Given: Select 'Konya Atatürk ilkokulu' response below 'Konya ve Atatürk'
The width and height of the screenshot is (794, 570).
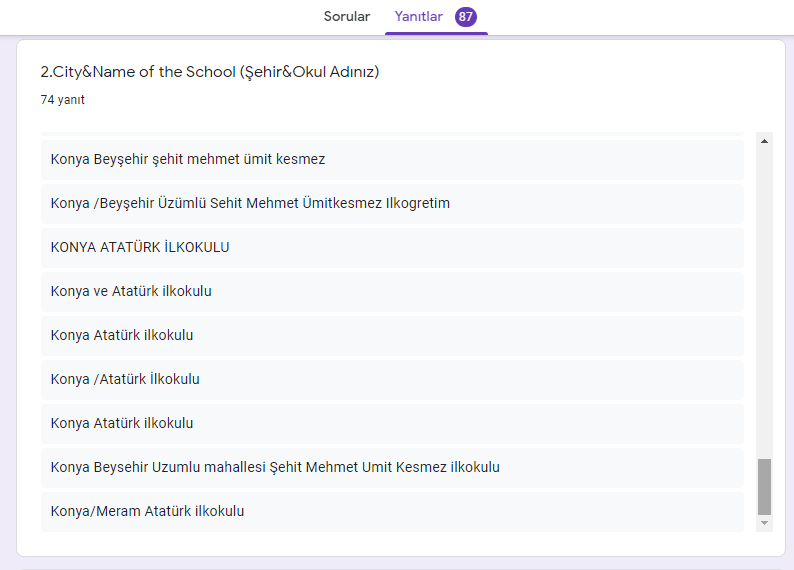Looking at the screenshot, I should point(122,335).
